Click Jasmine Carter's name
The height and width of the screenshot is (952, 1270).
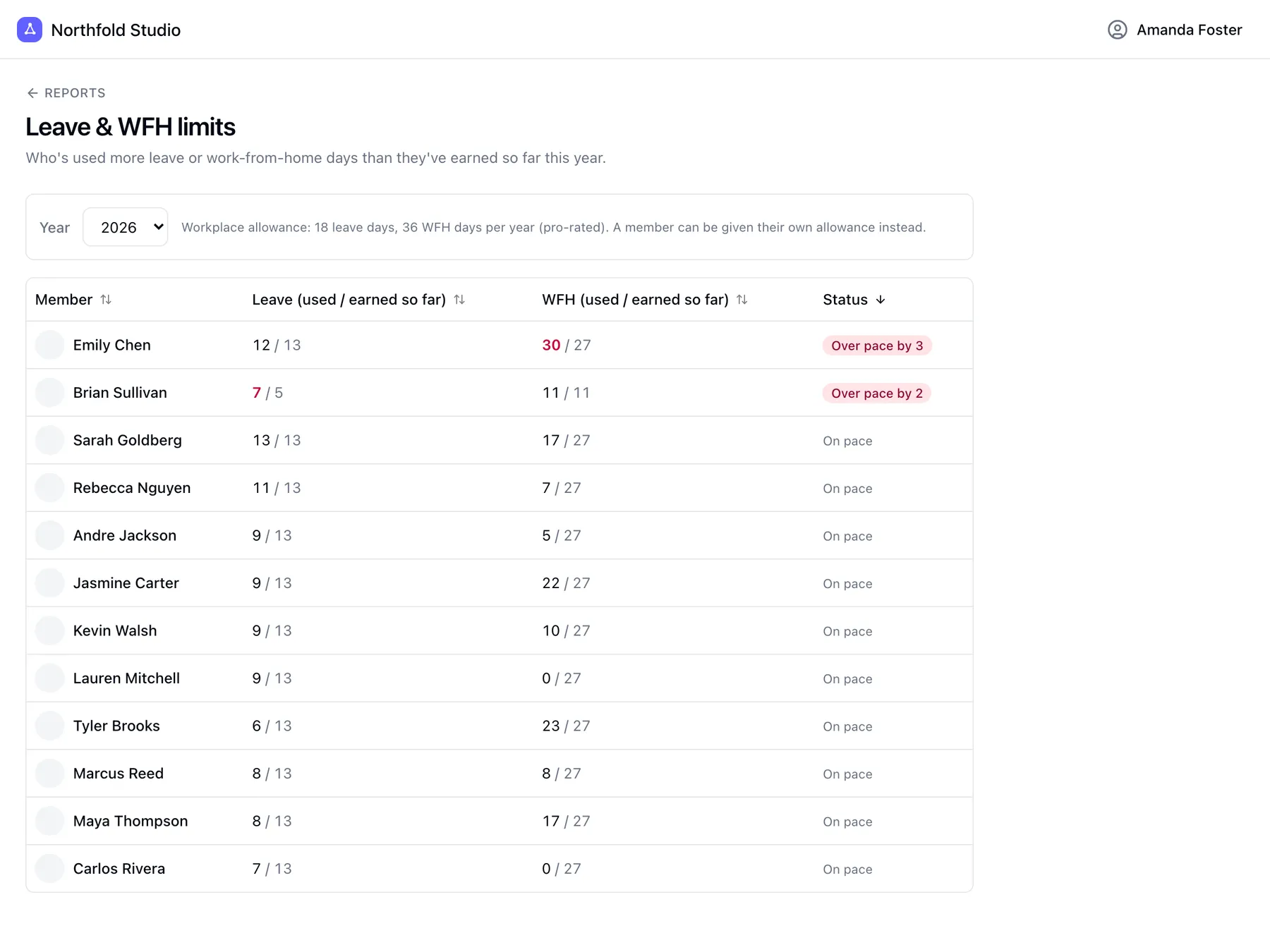pyautogui.click(x=126, y=583)
